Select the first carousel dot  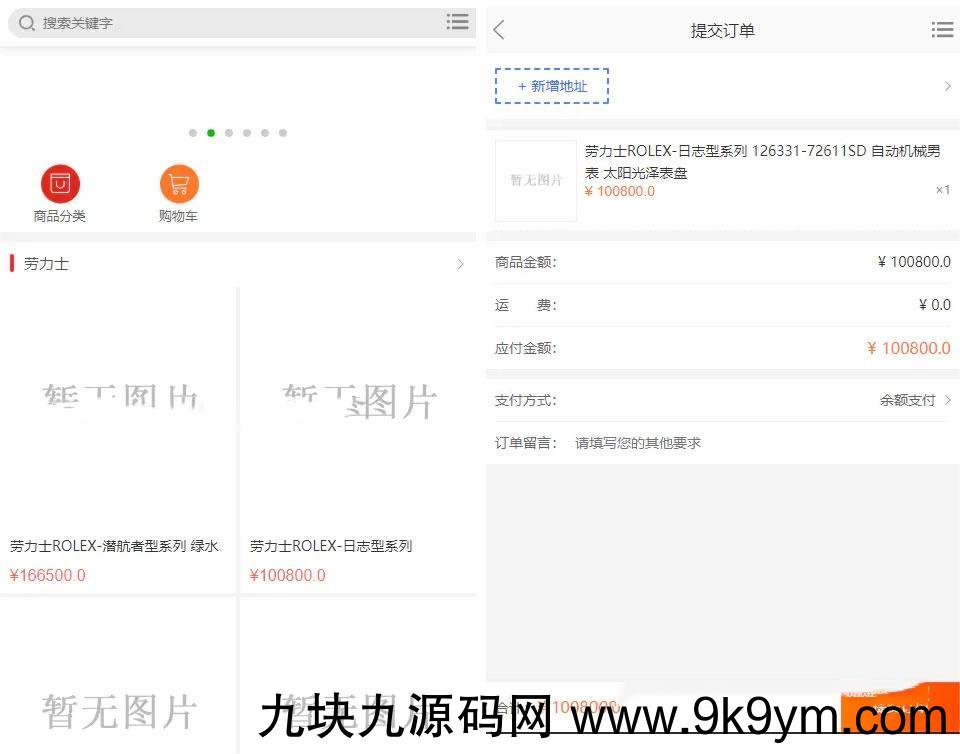point(193,133)
